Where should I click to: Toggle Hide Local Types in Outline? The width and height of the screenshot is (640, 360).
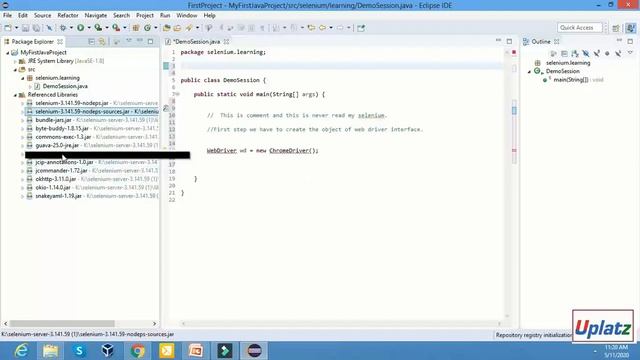pyautogui.click(x=618, y=53)
